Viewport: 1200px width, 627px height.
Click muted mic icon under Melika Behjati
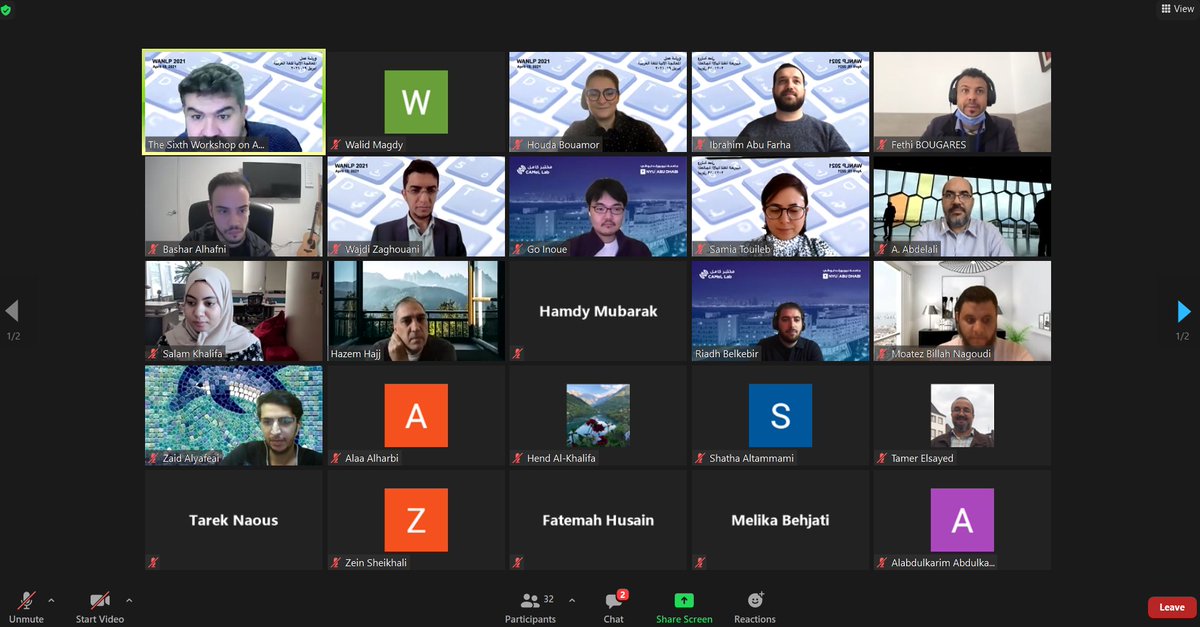pyautogui.click(x=700, y=563)
